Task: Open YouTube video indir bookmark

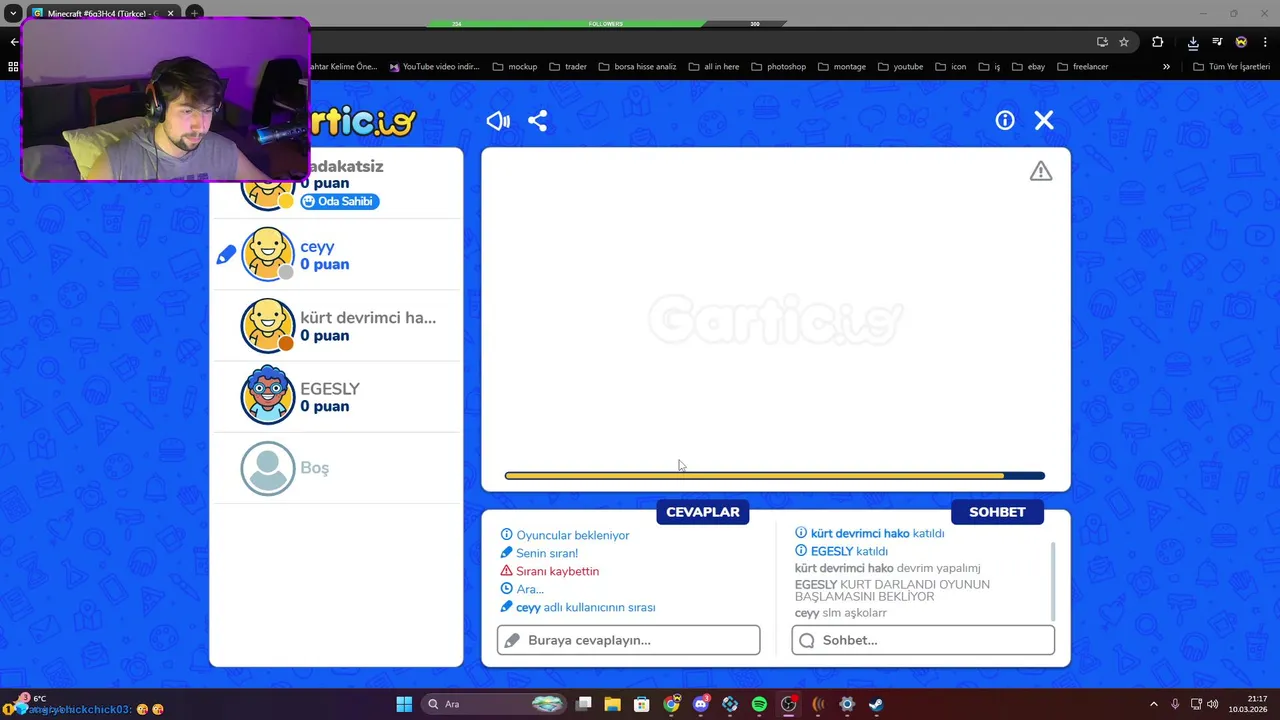Action: click(x=434, y=67)
